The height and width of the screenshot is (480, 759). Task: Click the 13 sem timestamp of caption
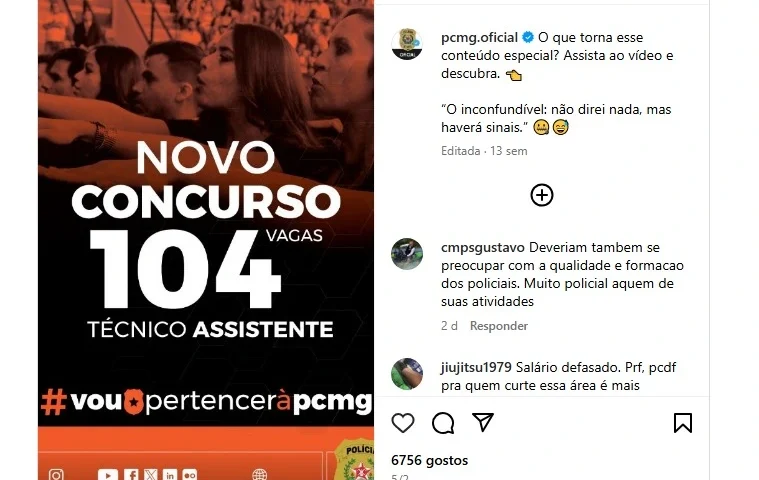click(x=509, y=151)
